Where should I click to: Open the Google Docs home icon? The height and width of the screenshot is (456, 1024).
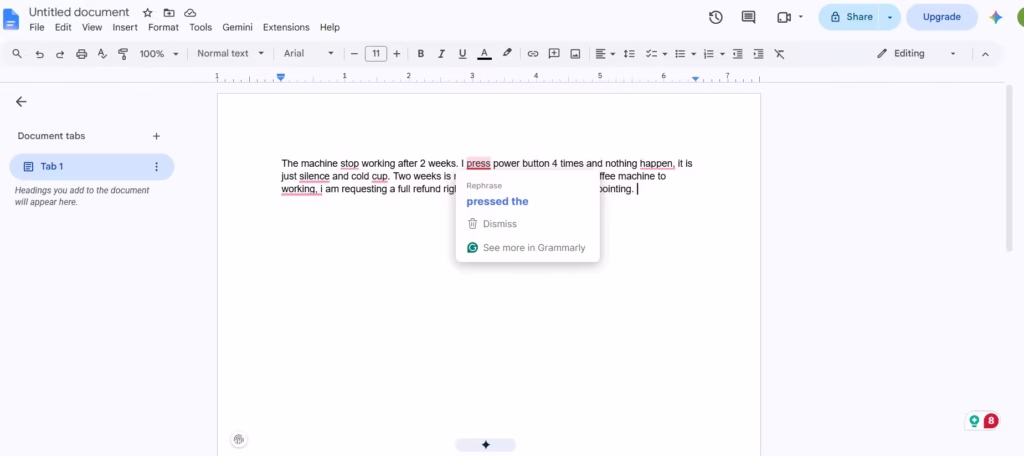[x=11, y=19]
